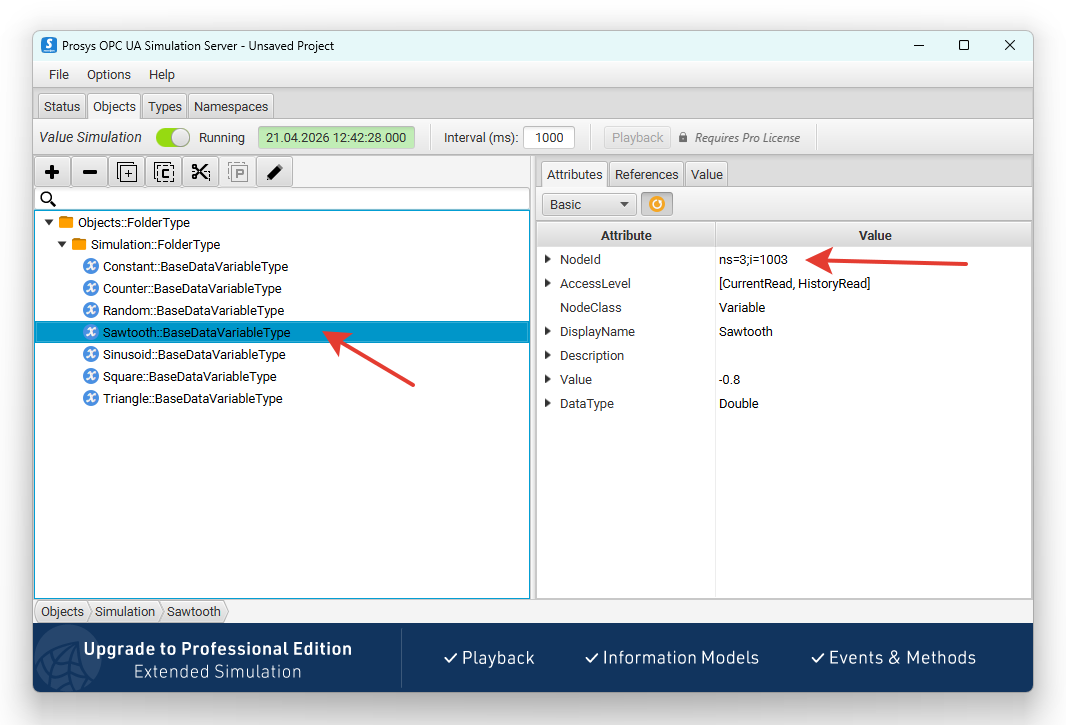Image resolution: width=1066 pixels, height=725 pixels.
Task: Collapse the Simulation folder tree node
Action: pos(62,244)
